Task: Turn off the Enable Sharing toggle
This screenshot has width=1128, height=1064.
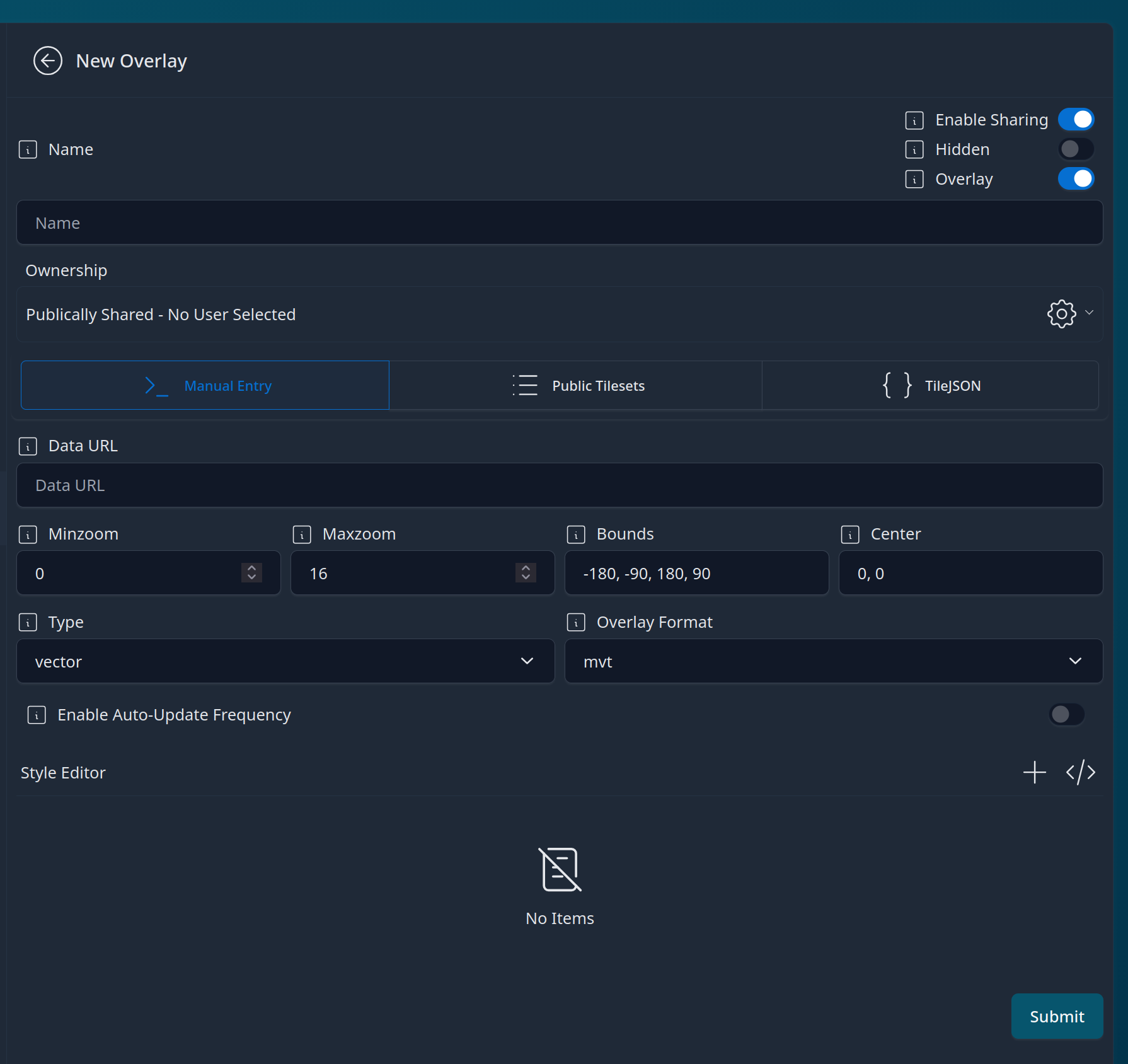Action: (x=1076, y=120)
